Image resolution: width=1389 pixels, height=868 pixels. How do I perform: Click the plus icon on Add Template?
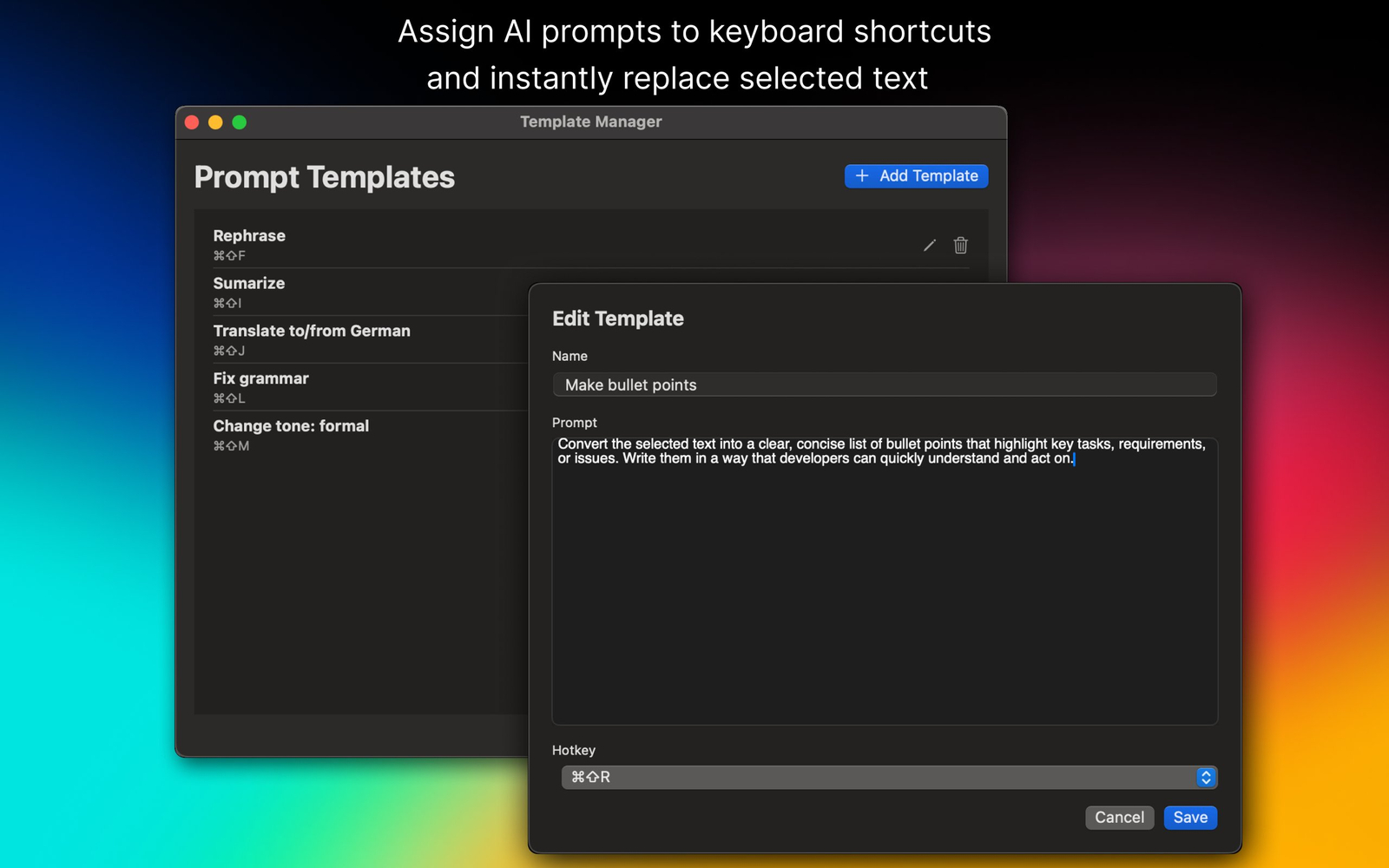(861, 176)
